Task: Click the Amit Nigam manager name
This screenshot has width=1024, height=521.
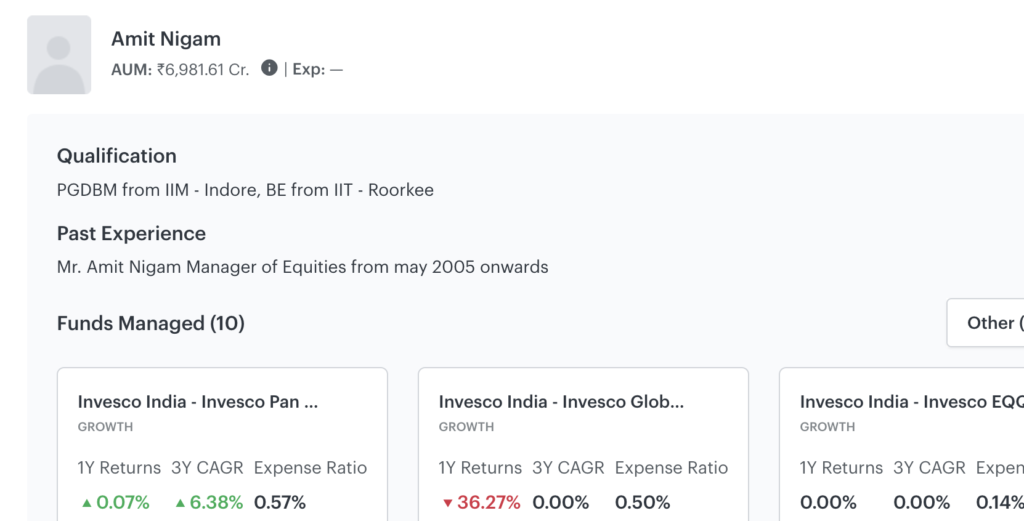Action: tap(166, 39)
